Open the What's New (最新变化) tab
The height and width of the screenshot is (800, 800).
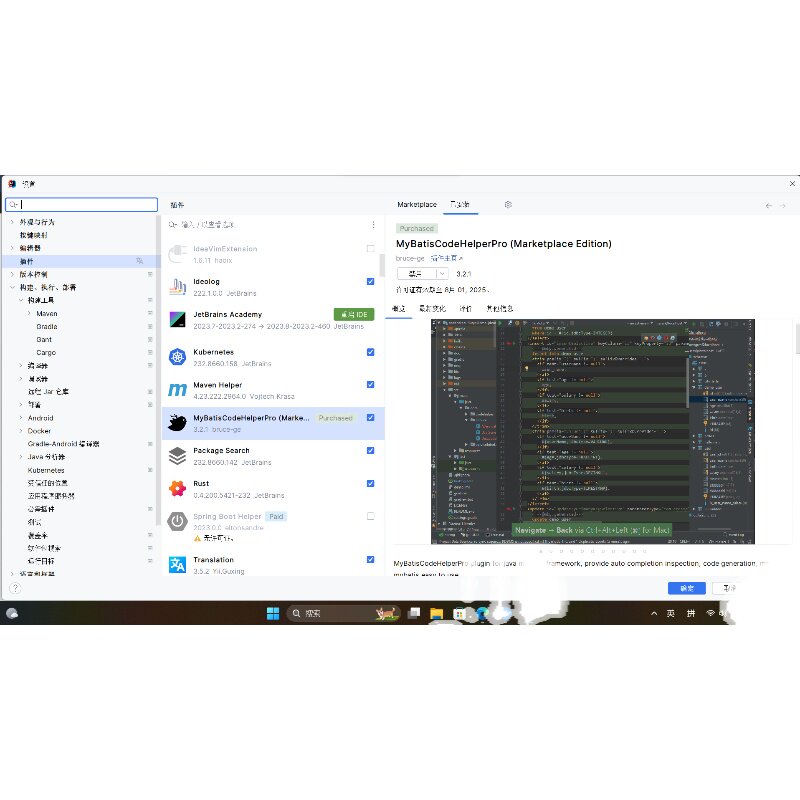[432, 309]
